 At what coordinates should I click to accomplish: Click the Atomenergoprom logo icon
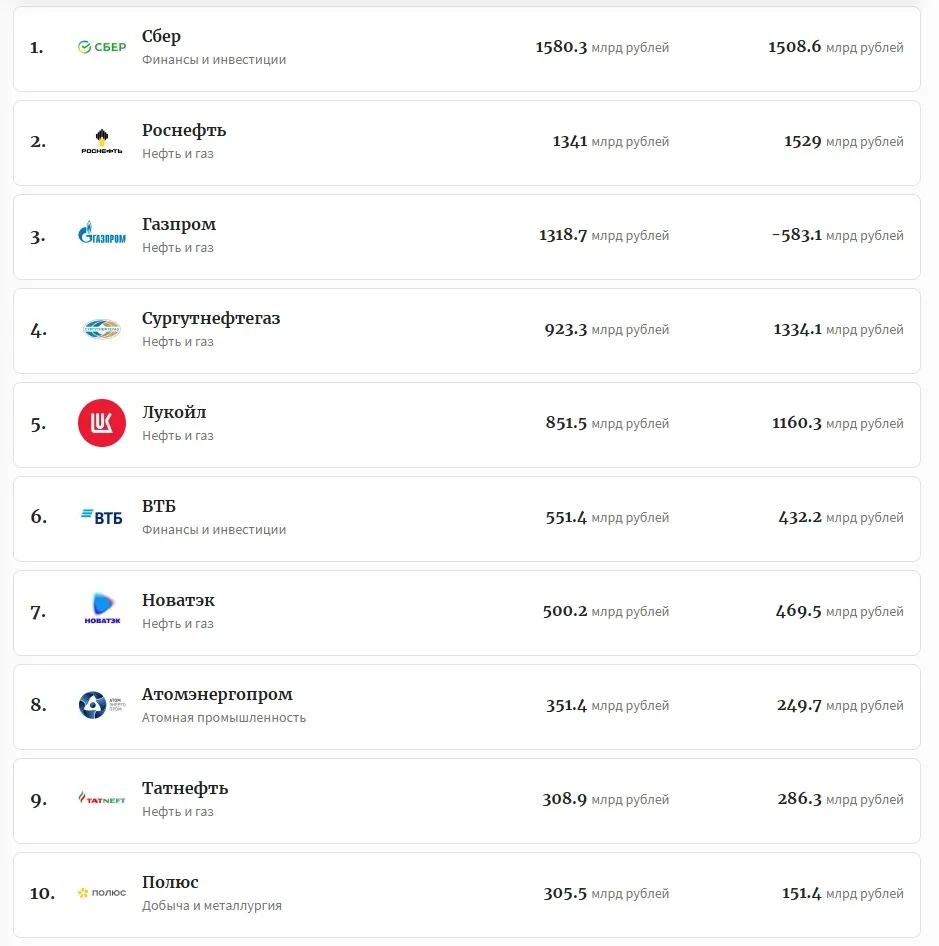[102, 705]
